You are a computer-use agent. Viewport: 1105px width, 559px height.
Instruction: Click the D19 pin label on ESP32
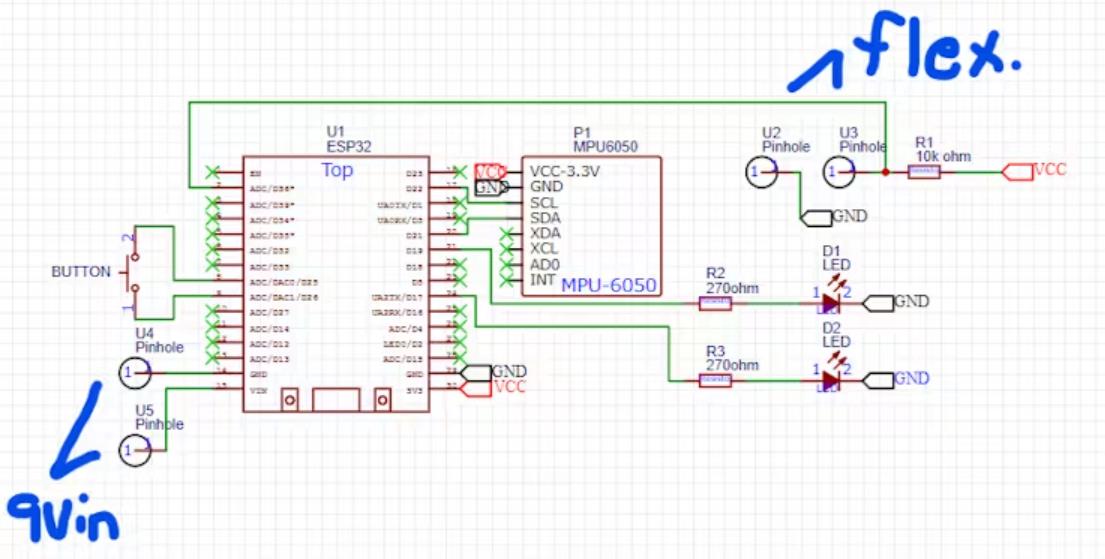click(415, 250)
